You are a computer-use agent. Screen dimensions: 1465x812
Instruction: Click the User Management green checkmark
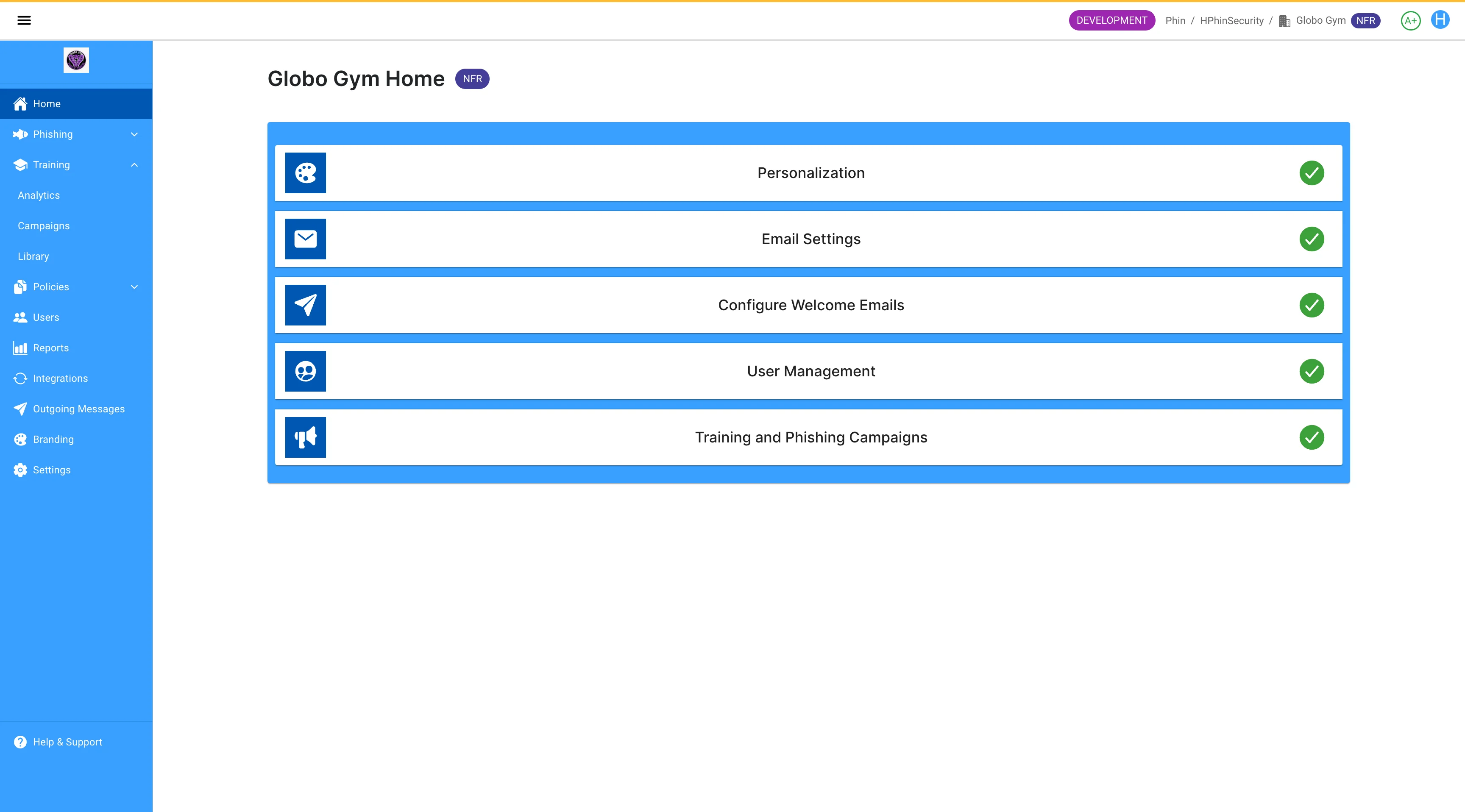(1312, 371)
